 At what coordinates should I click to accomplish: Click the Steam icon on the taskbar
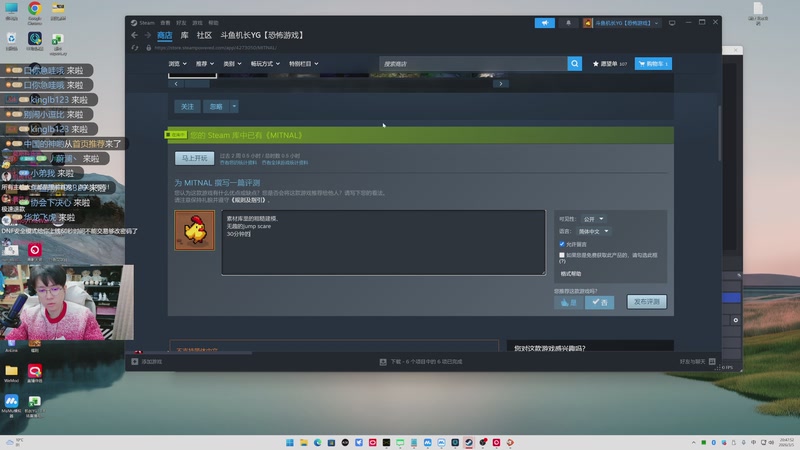[x=468, y=442]
